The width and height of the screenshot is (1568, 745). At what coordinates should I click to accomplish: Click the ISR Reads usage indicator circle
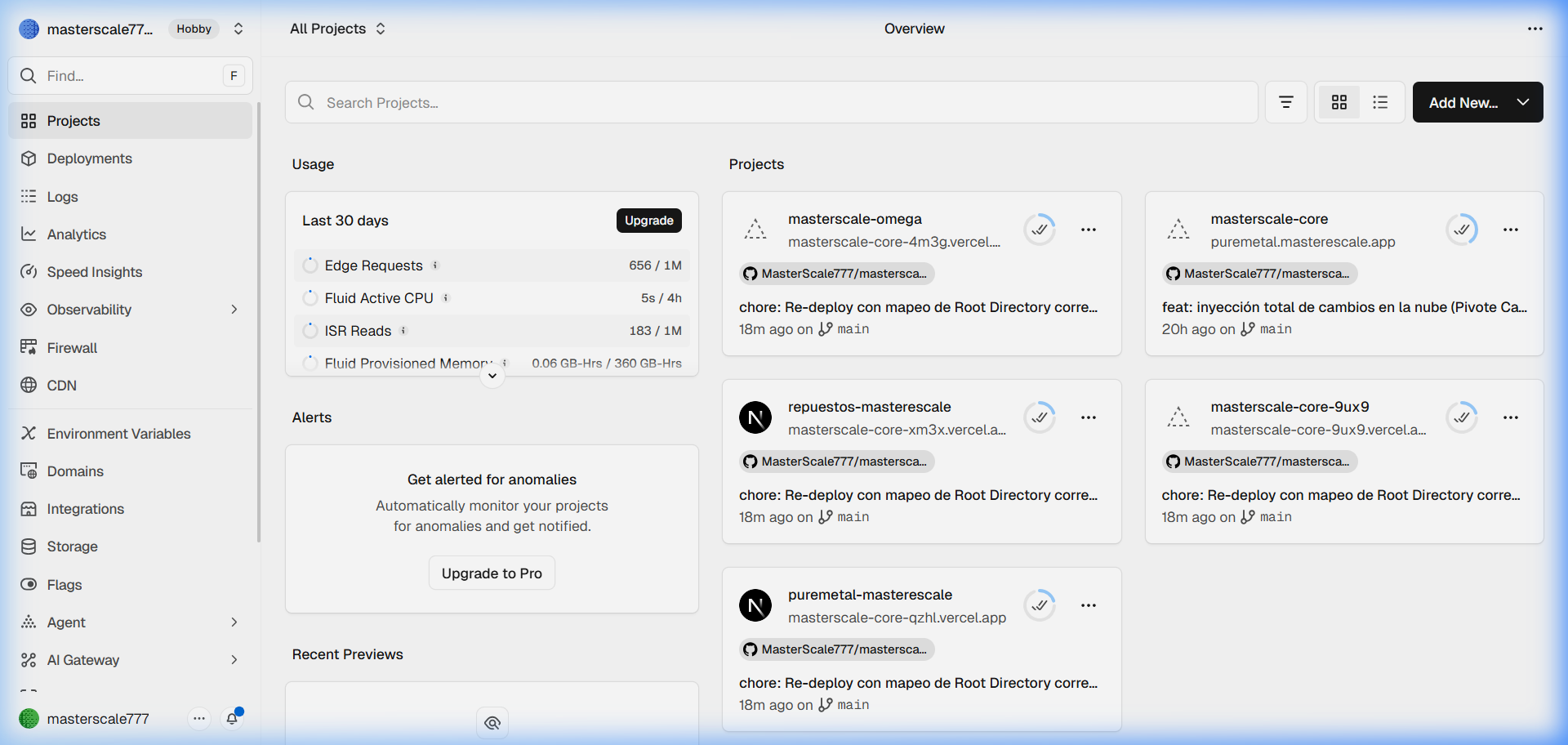pyautogui.click(x=310, y=331)
